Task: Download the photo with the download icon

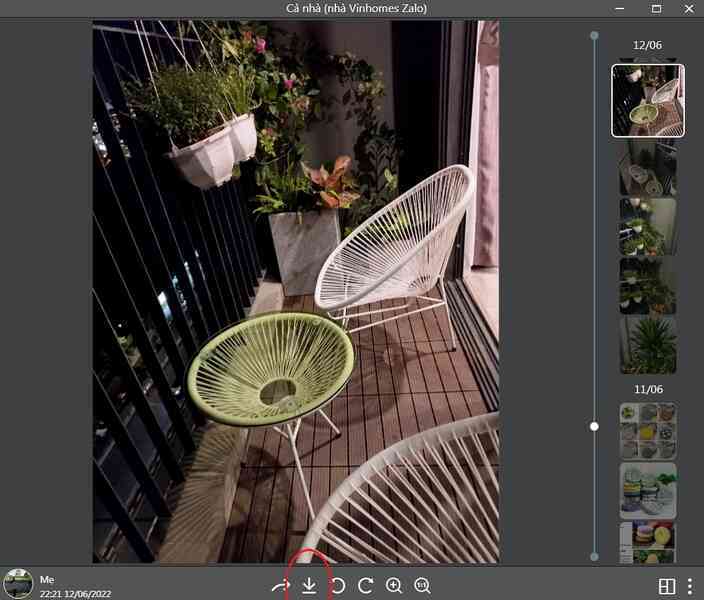Action: tap(309, 586)
